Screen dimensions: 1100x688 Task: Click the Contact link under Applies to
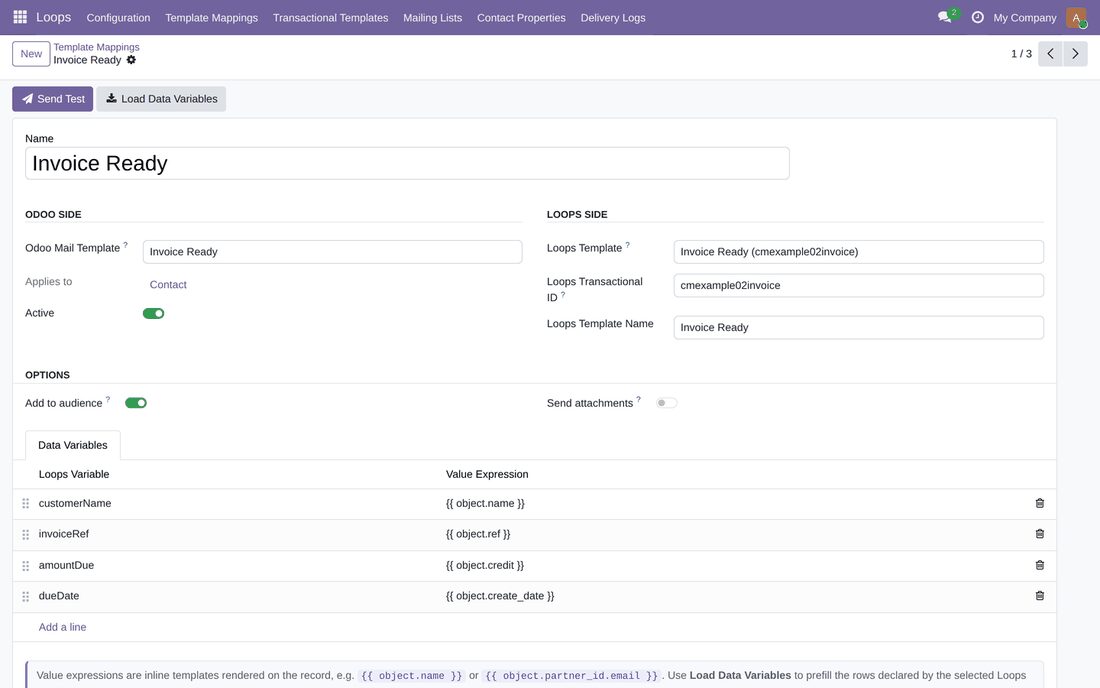coord(168,284)
